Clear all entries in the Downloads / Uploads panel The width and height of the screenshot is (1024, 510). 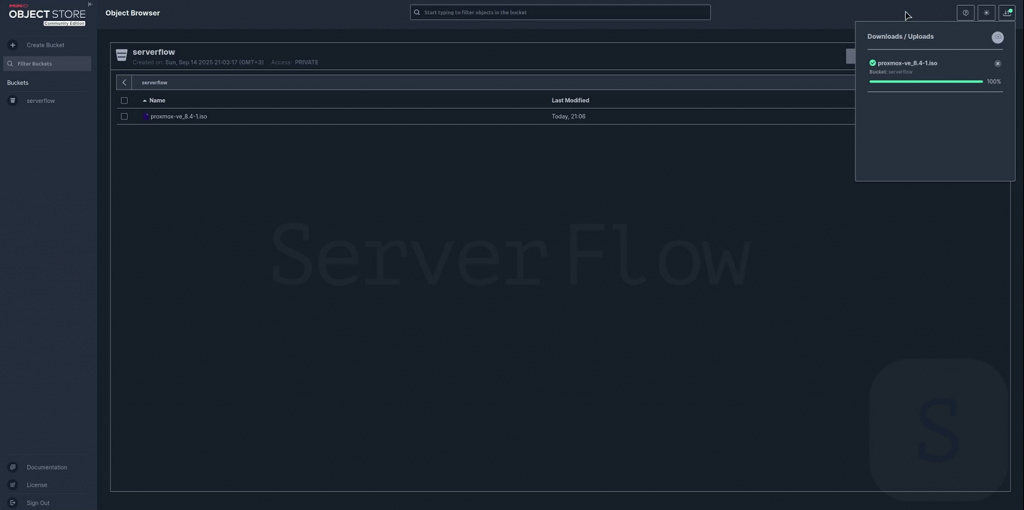pyautogui.click(x=997, y=37)
